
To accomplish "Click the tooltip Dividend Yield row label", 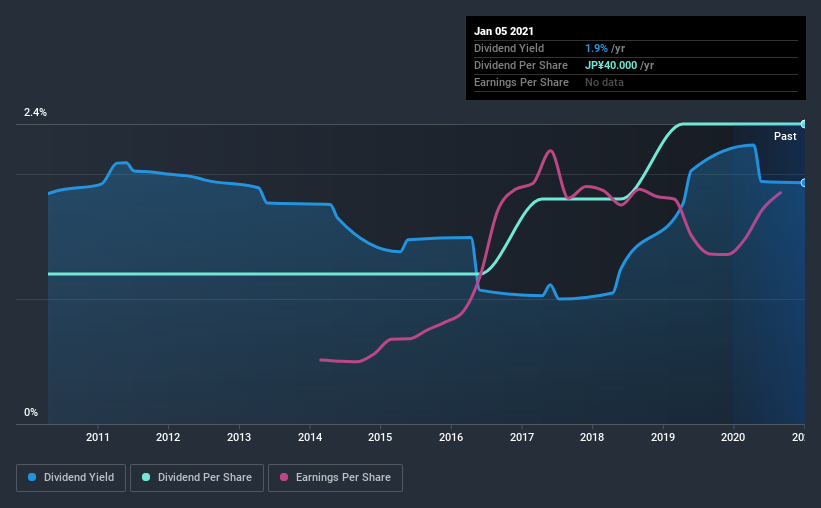I will pyautogui.click(x=509, y=49).
